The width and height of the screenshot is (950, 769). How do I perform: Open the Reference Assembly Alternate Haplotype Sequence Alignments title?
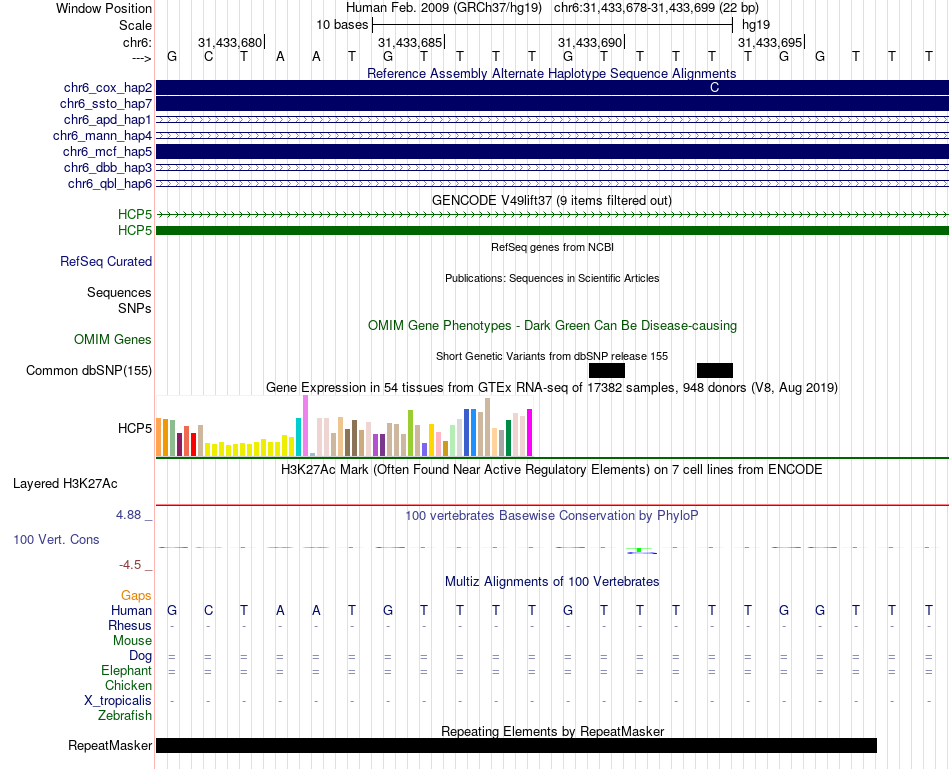click(x=551, y=73)
